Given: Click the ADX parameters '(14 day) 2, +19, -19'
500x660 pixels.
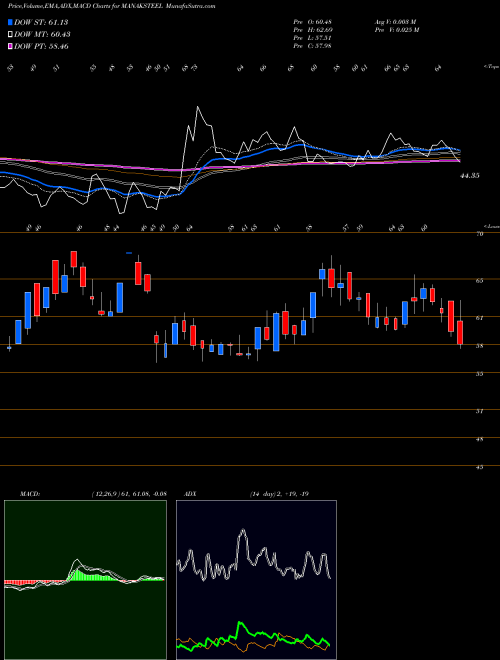Looking at the screenshot, I should (279, 494).
